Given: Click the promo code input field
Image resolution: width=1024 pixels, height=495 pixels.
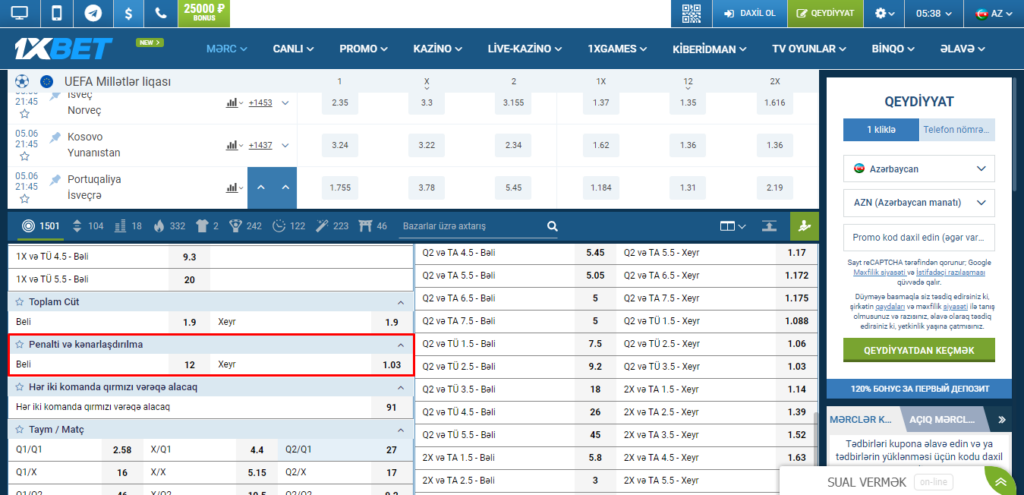Looking at the screenshot, I should click(x=919, y=238).
